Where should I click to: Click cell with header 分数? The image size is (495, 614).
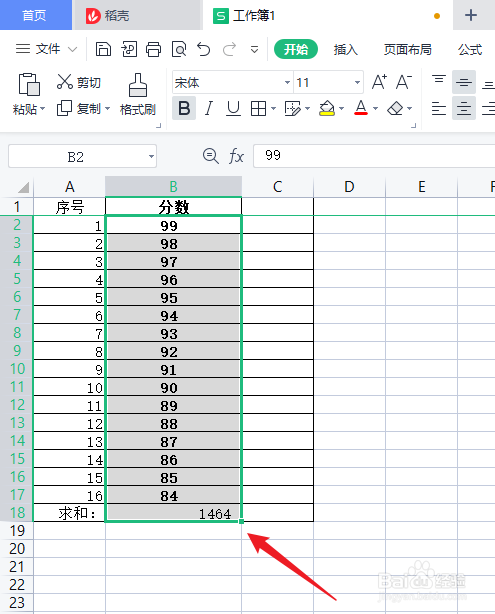(173, 206)
